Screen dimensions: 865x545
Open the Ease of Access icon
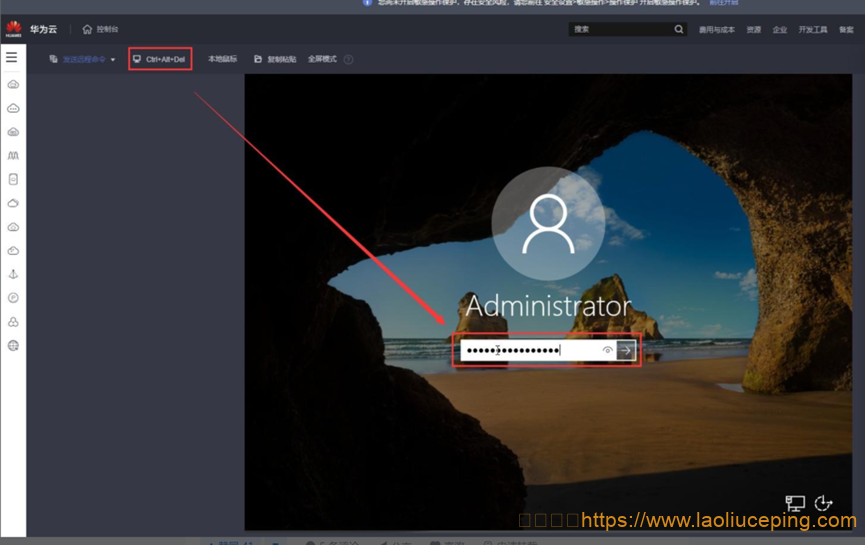pos(824,503)
